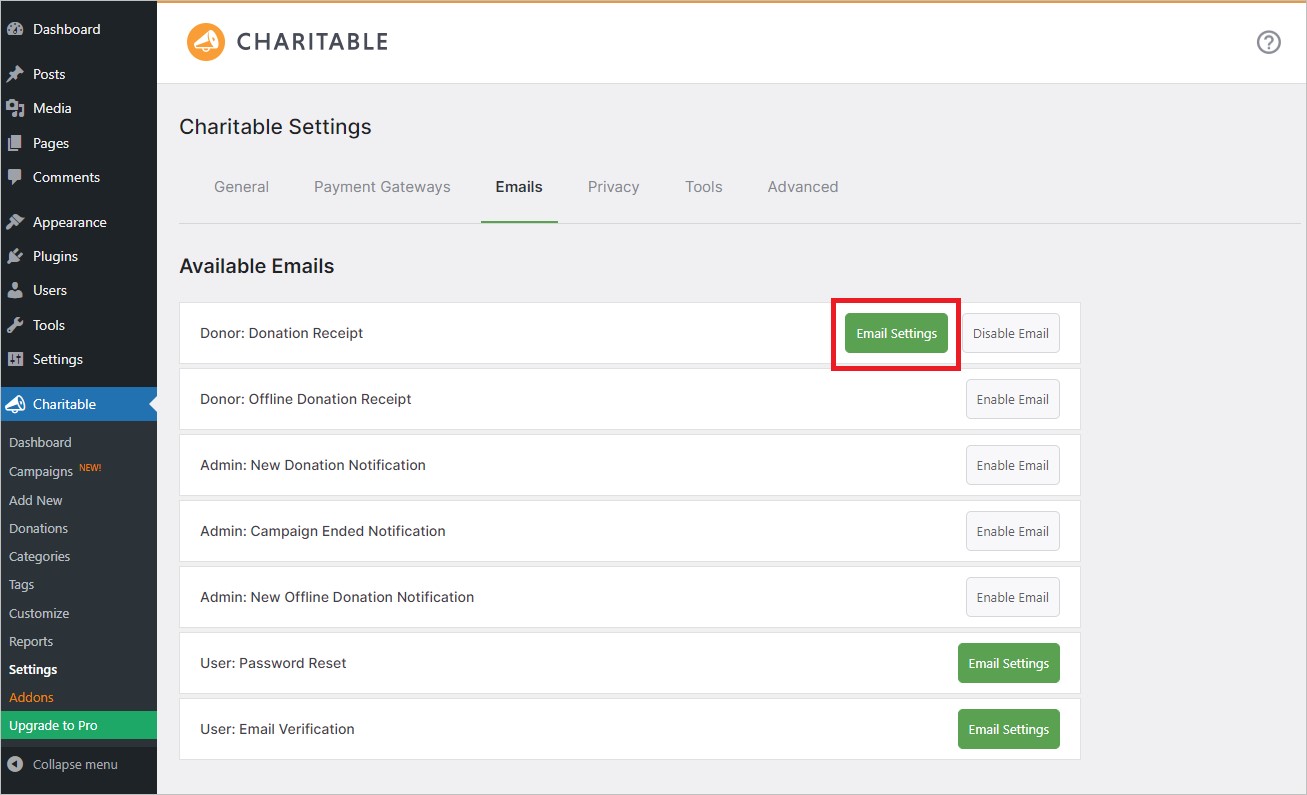This screenshot has height=795, width=1307.
Task: Disable the Donor Donation Receipt email
Action: 1010,333
